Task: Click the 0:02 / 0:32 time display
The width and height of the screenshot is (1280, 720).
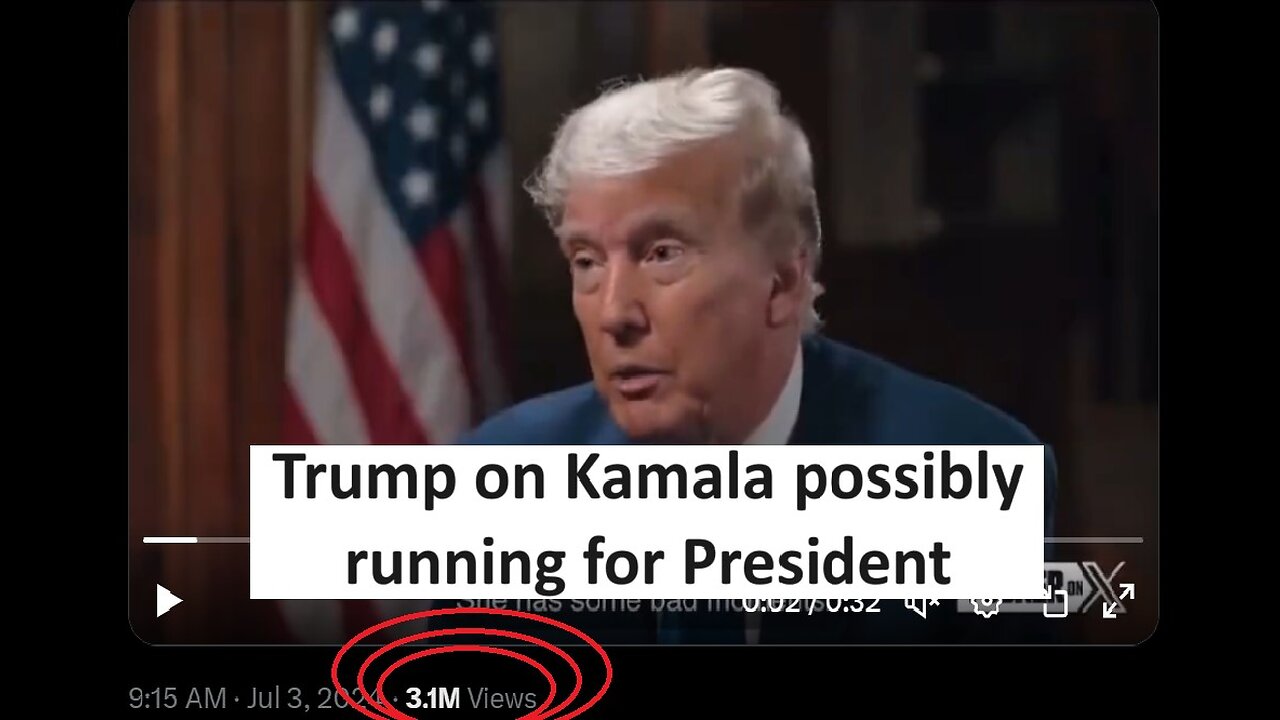Action: (x=812, y=602)
